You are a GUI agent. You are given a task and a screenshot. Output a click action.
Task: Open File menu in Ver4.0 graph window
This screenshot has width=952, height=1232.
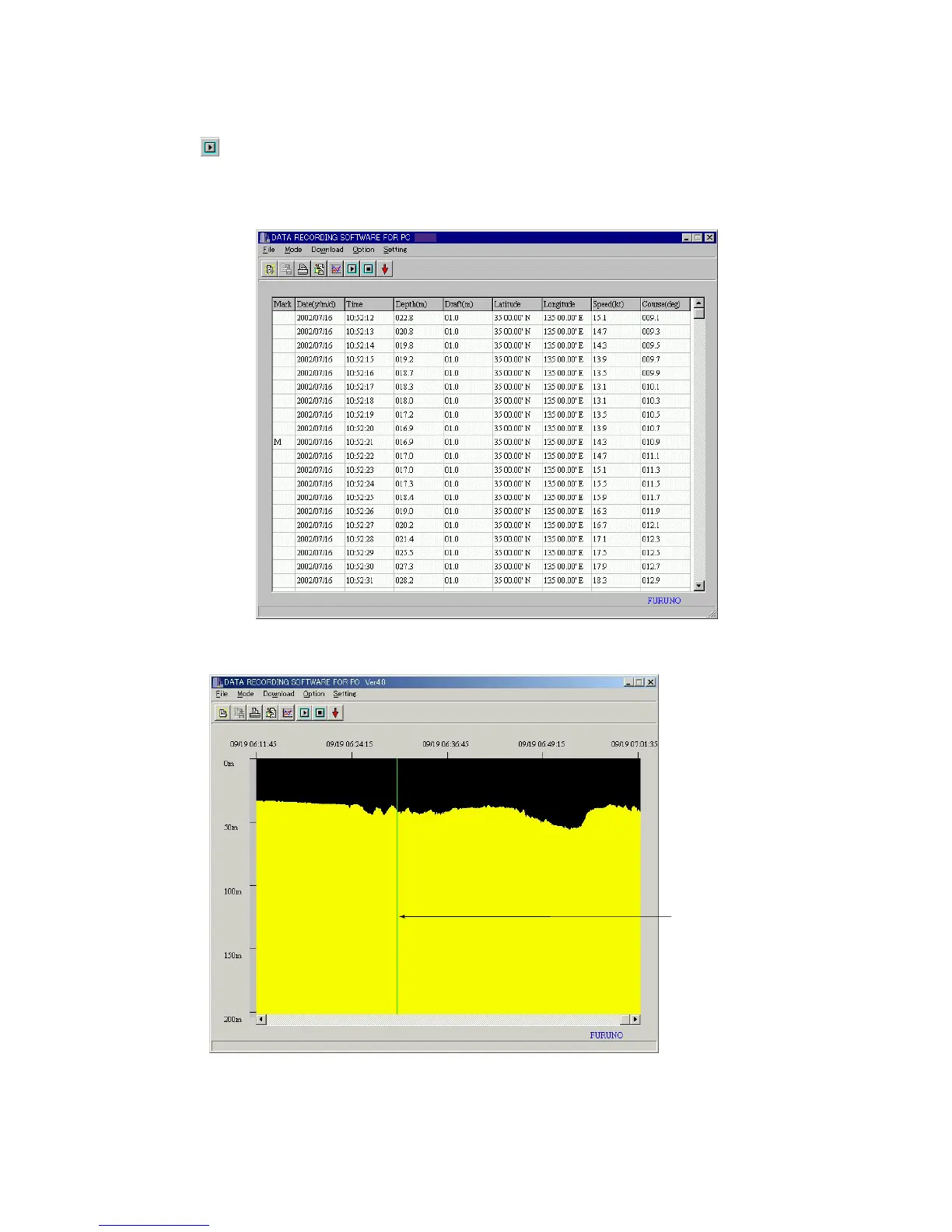222,694
